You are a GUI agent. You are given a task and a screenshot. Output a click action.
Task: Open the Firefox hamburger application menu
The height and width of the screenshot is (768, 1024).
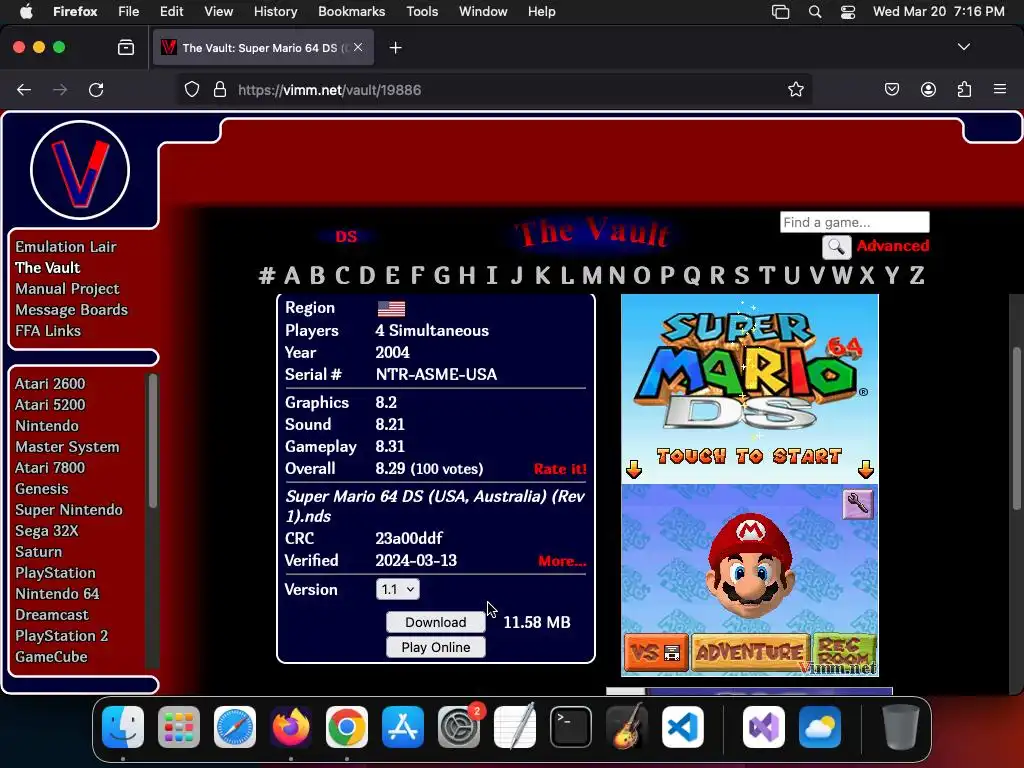pos(1000,89)
